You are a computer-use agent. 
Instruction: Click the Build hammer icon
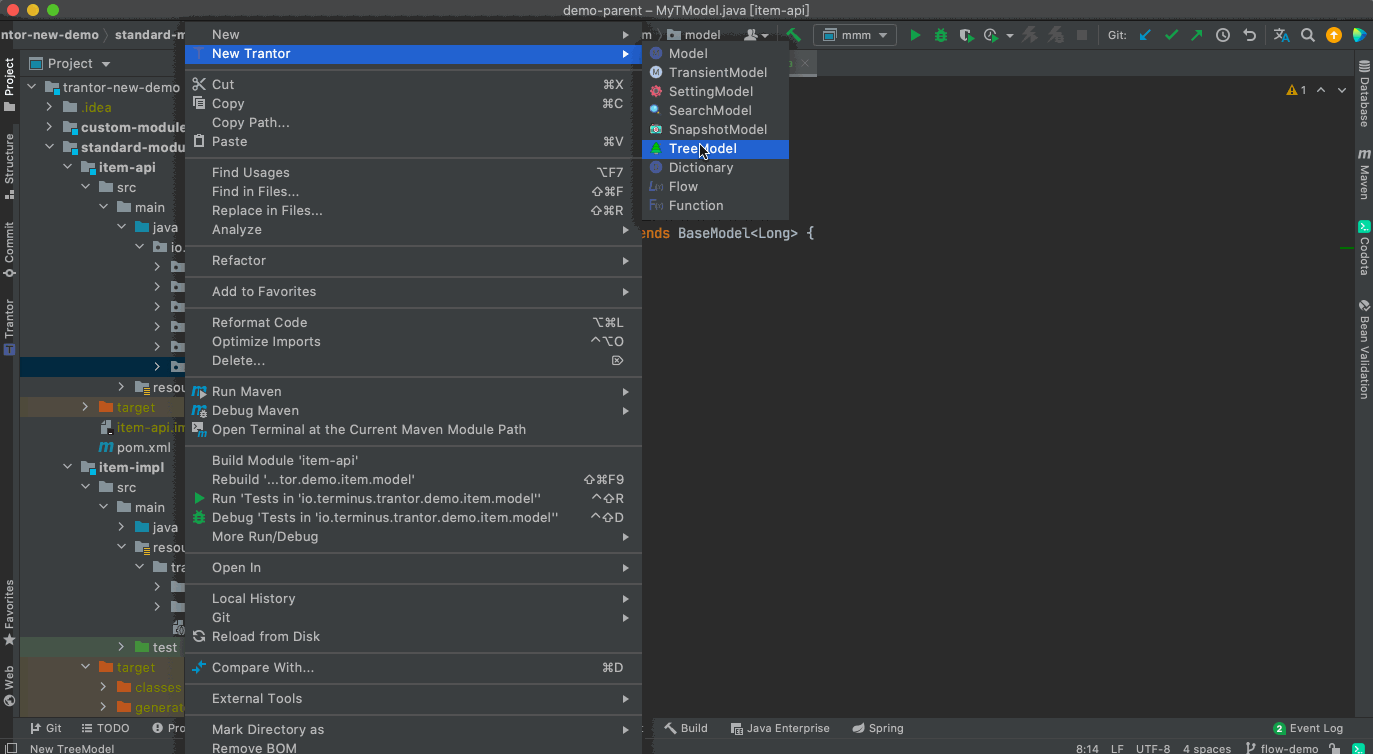(793, 35)
